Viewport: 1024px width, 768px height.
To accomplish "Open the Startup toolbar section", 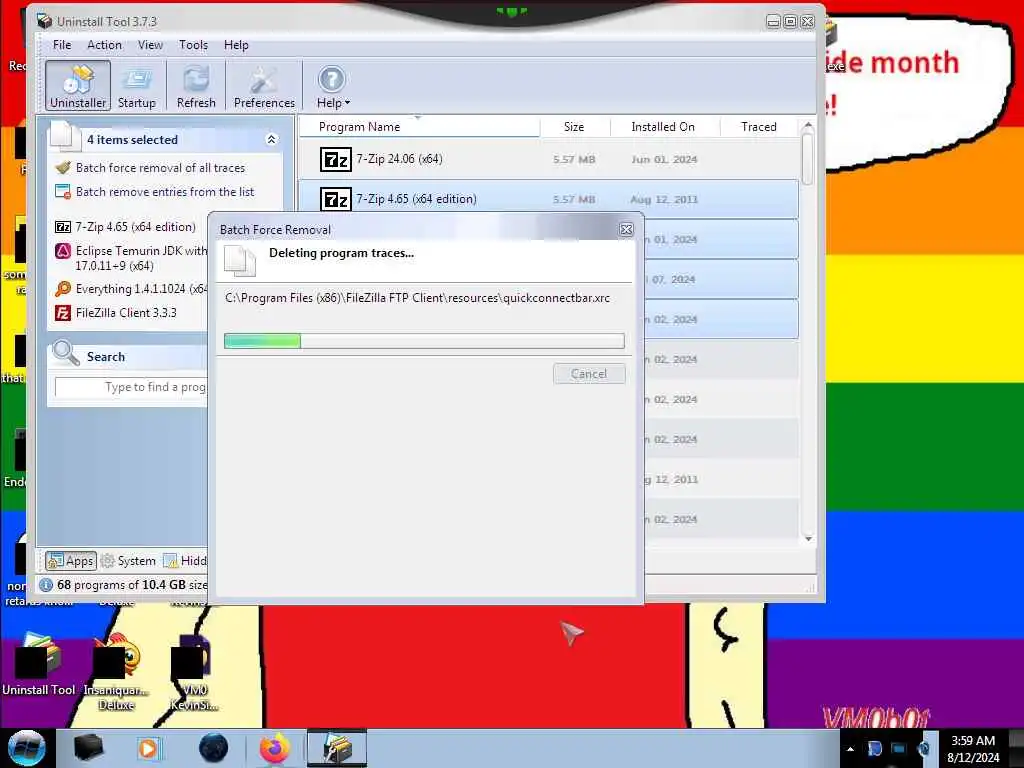I will pos(136,86).
